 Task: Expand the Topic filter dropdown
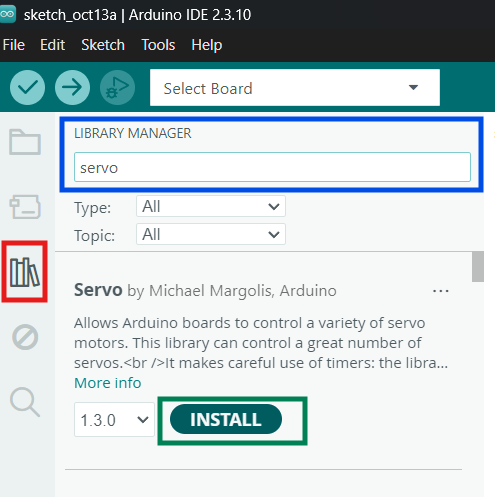(211, 234)
